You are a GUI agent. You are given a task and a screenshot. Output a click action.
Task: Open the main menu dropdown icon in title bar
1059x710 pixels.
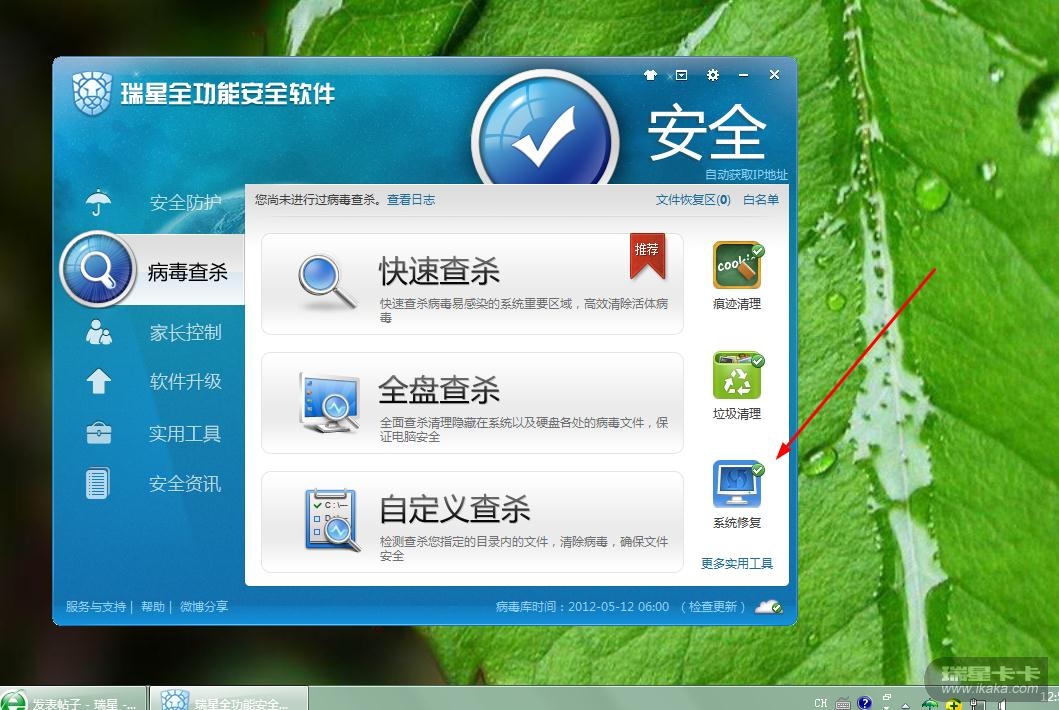[681, 75]
